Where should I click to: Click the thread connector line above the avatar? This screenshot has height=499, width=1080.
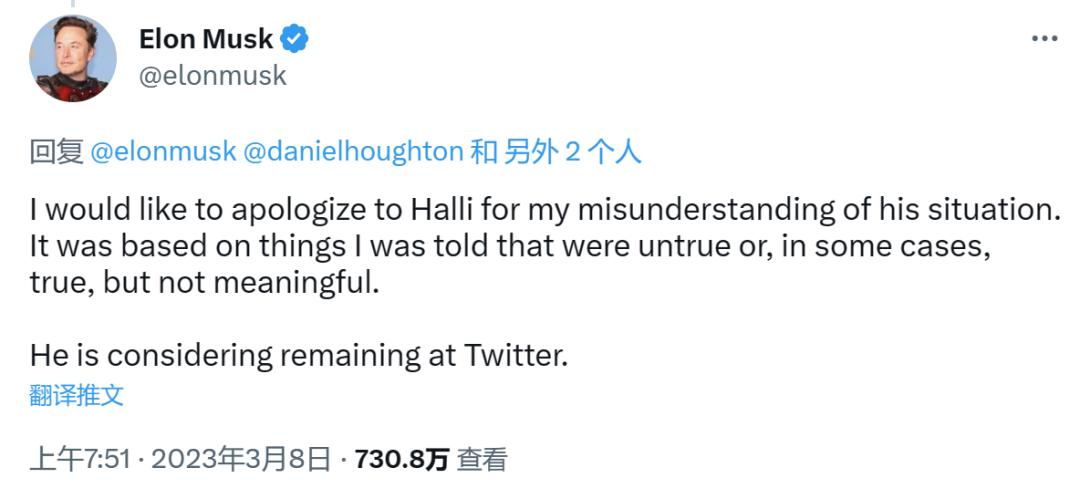click(73, 5)
